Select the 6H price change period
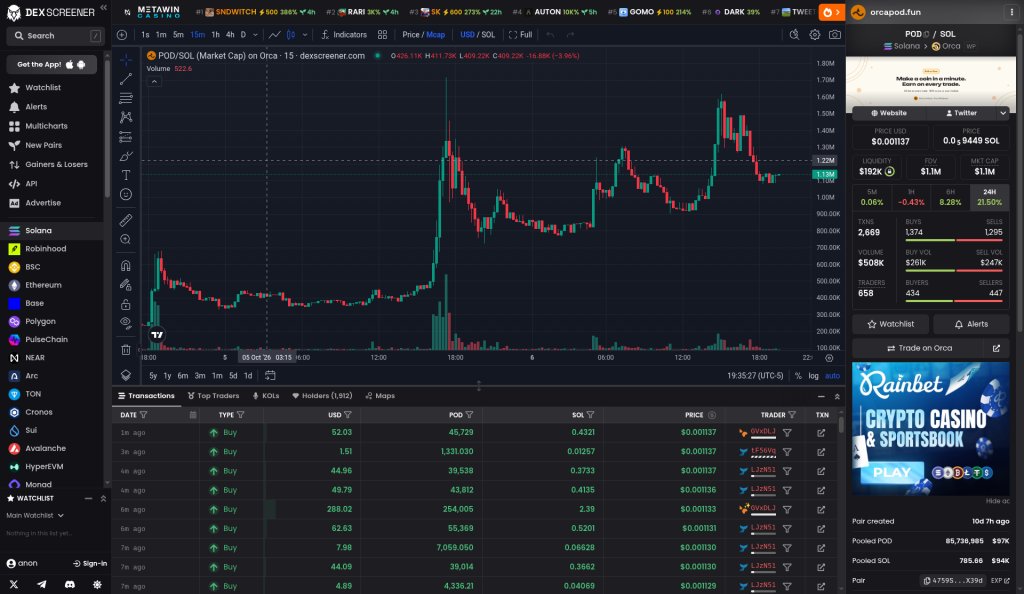 click(x=950, y=197)
